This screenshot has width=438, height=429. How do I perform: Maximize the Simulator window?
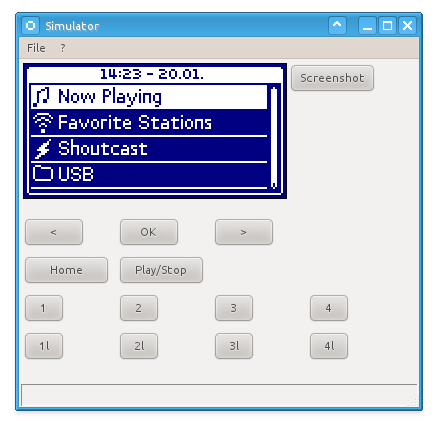[387, 26]
